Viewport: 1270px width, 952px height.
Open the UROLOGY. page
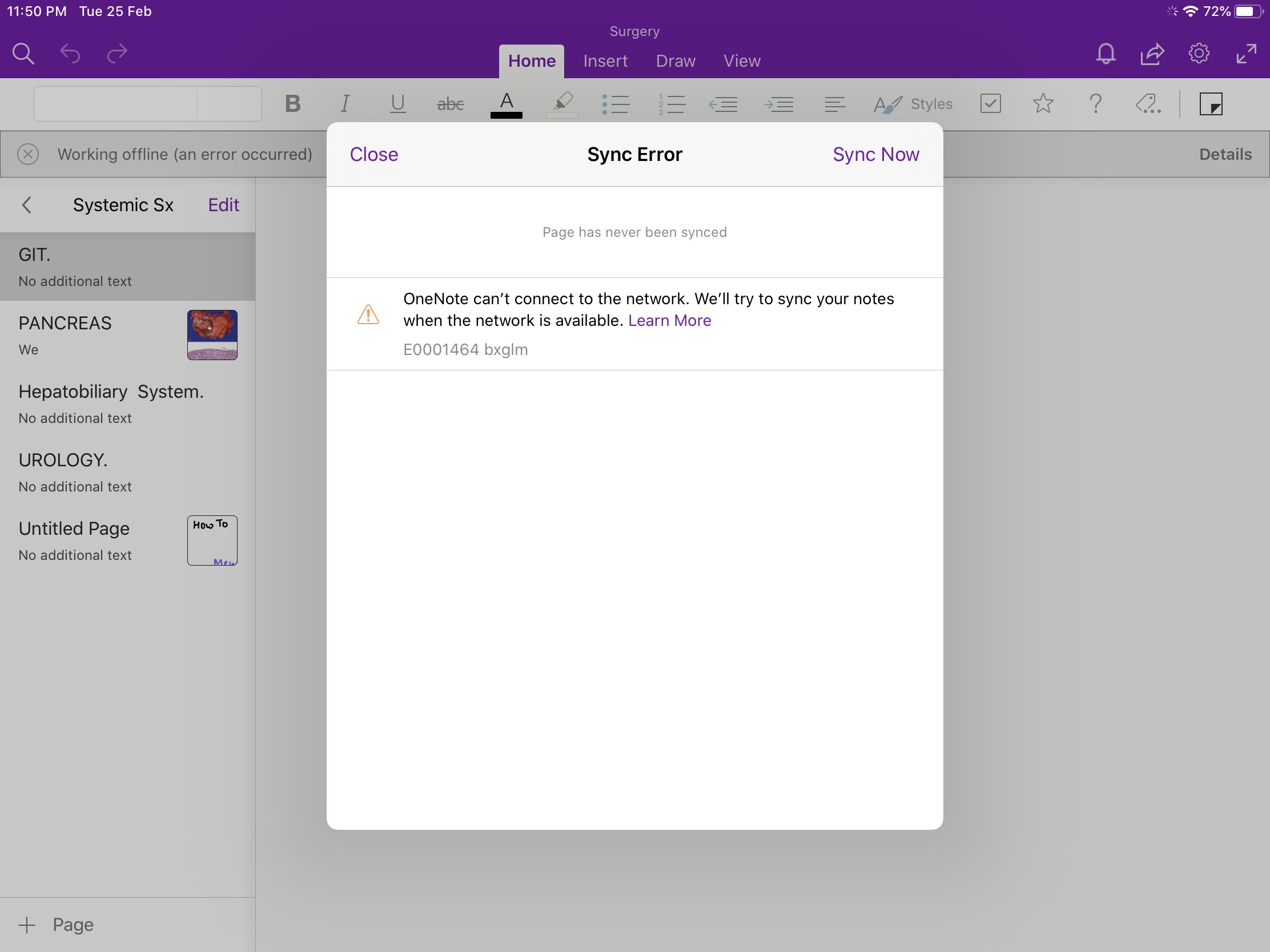(127, 472)
